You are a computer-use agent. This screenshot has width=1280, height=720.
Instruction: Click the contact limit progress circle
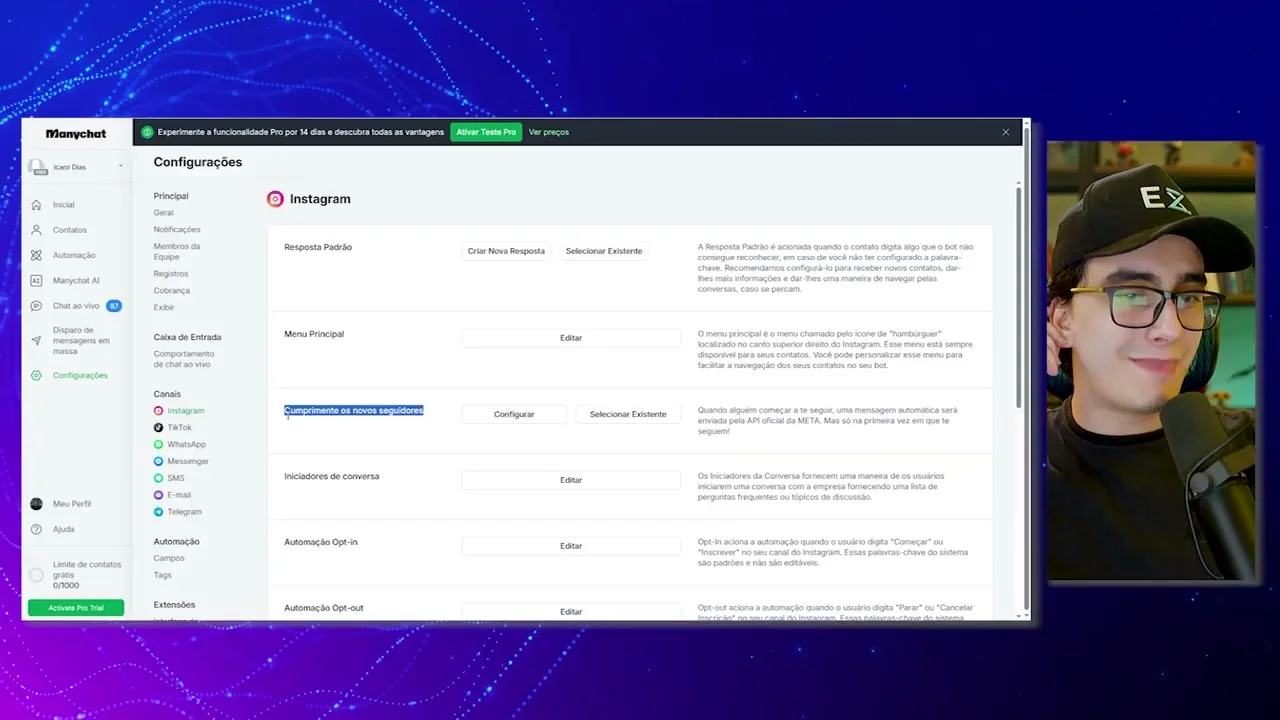click(x=36, y=575)
